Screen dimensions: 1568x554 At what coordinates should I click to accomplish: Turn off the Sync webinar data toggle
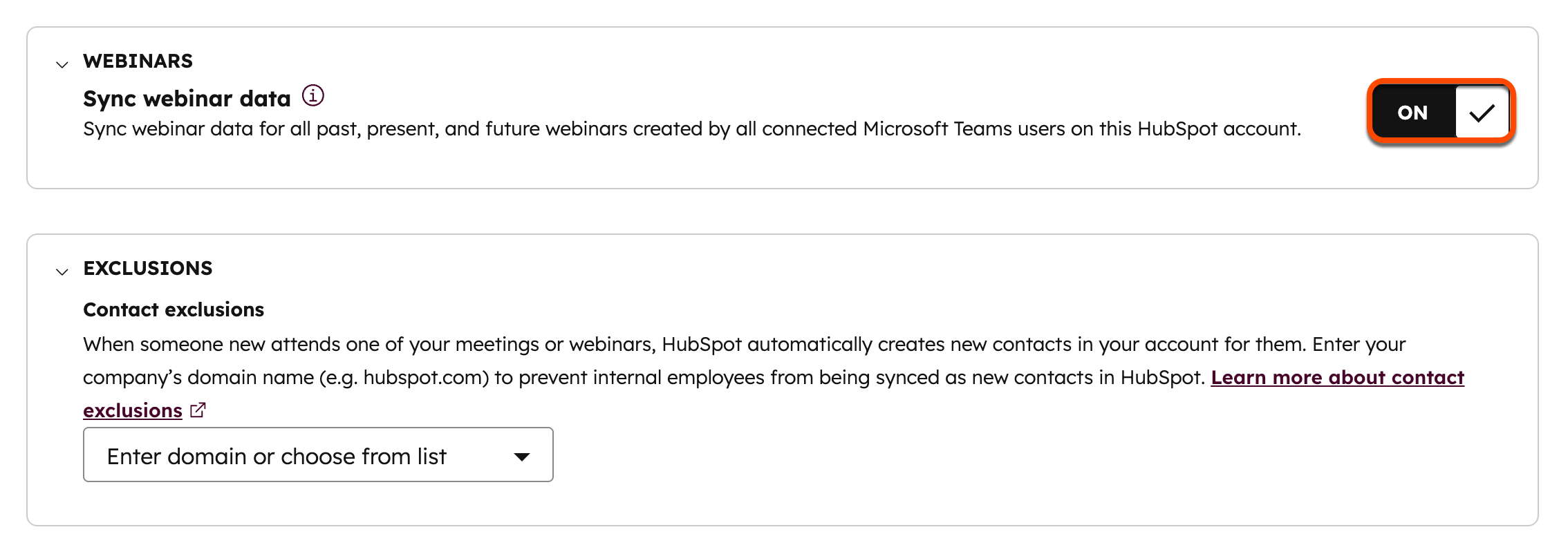pyautogui.click(x=1441, y=111)
